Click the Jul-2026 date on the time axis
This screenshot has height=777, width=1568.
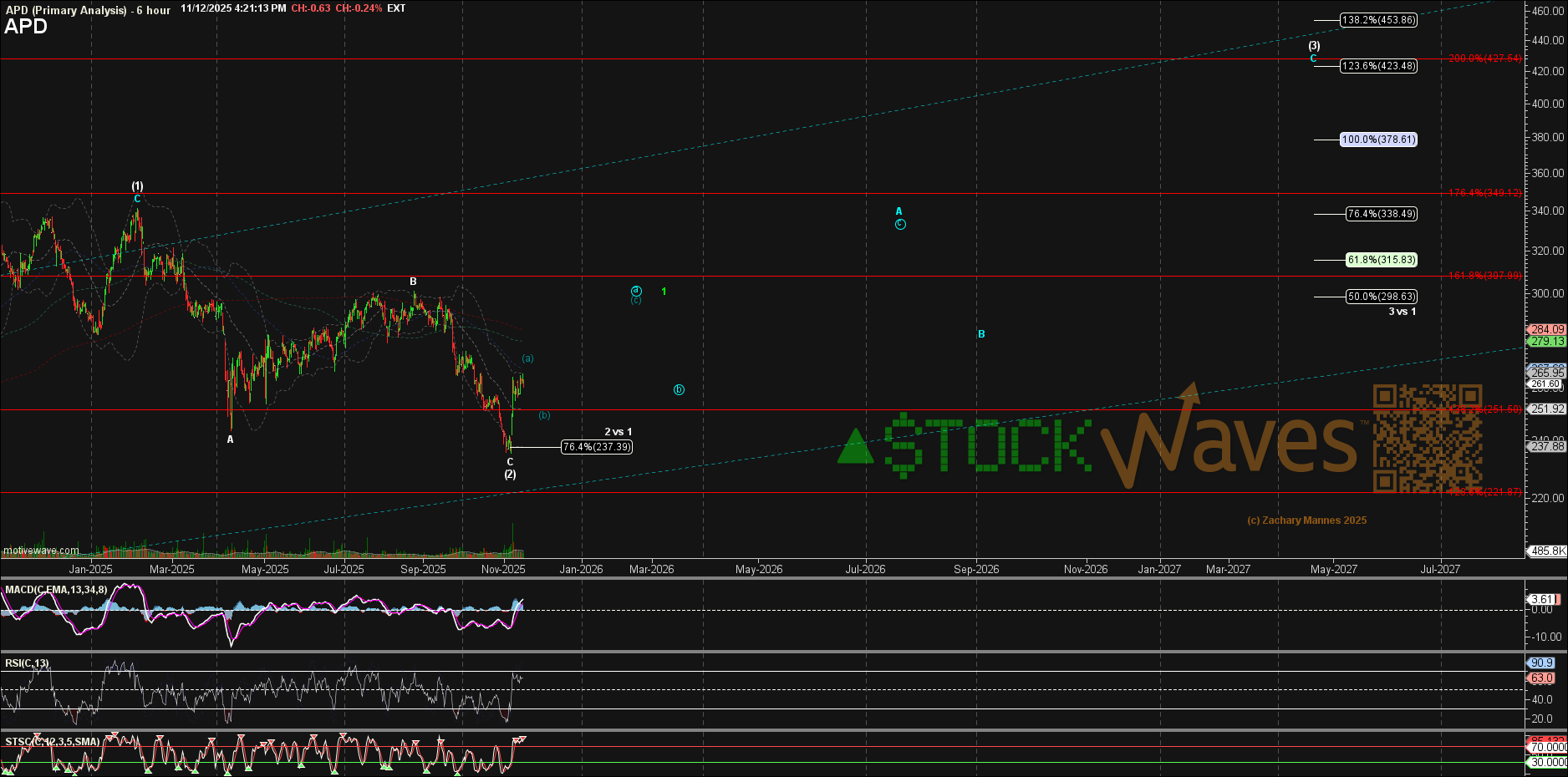coord(865,569)
